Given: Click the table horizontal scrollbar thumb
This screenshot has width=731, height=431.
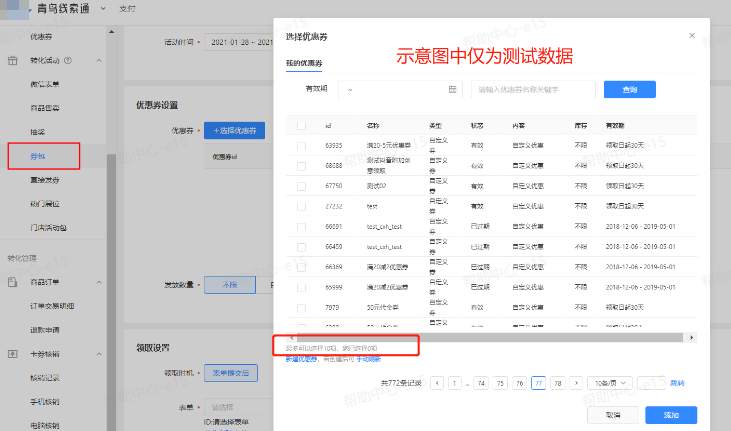Looking at the screenshot, I should pos(490,337).
